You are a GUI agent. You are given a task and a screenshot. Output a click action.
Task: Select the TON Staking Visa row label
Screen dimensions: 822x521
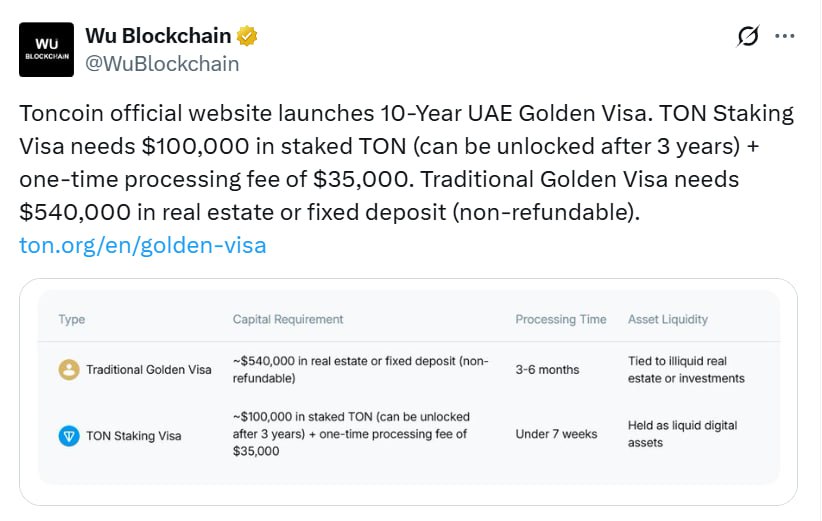(134, 435)
